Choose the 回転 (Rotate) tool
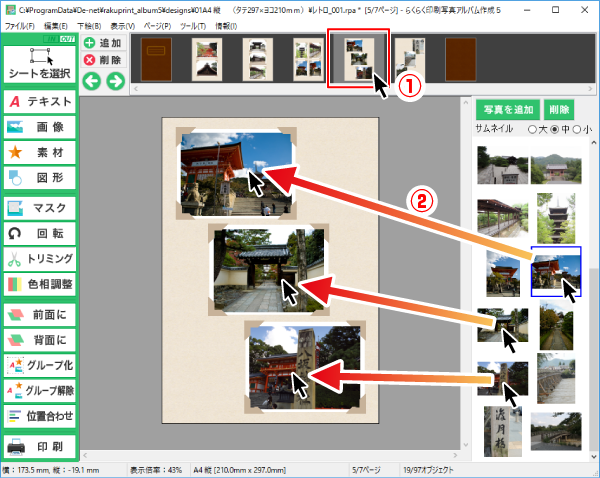Screen dimensions: 600x478 (40, 233)
